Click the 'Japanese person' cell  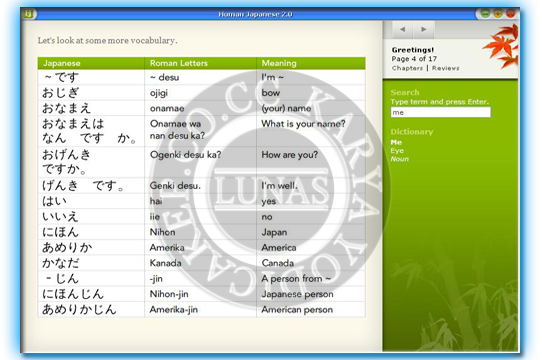(311, 294)
